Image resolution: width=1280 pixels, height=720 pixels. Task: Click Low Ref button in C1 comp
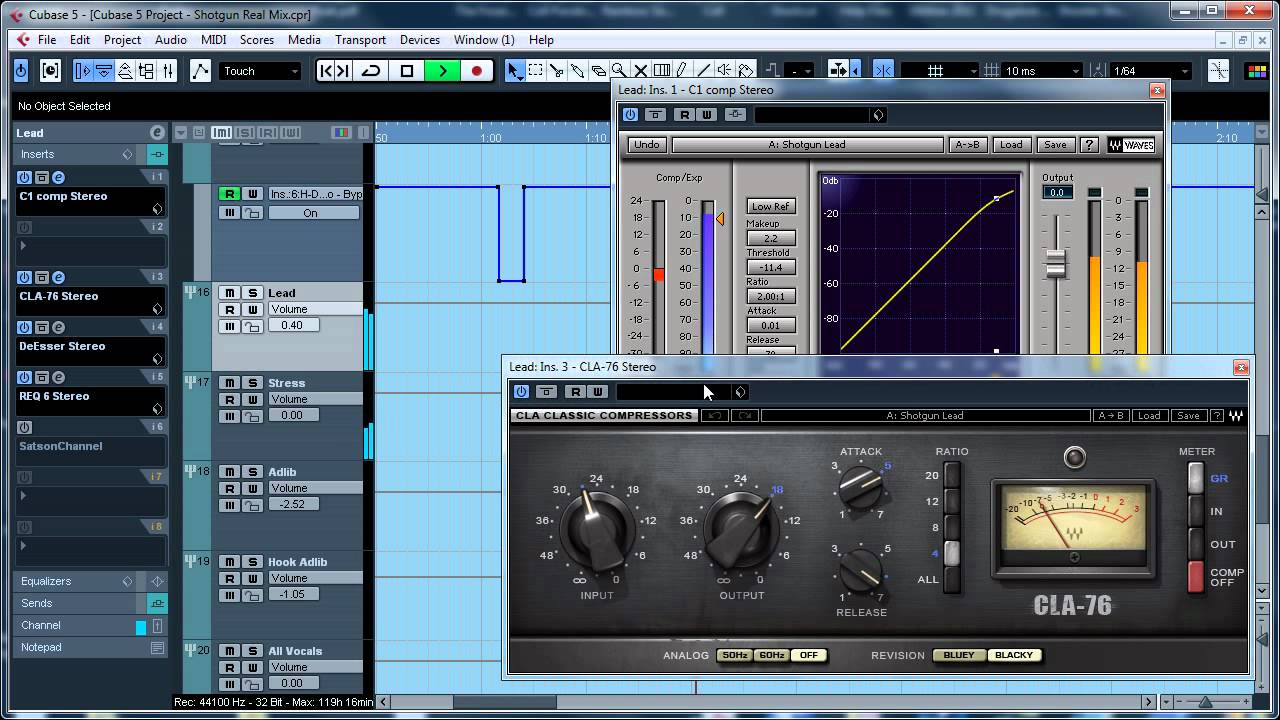771,206
